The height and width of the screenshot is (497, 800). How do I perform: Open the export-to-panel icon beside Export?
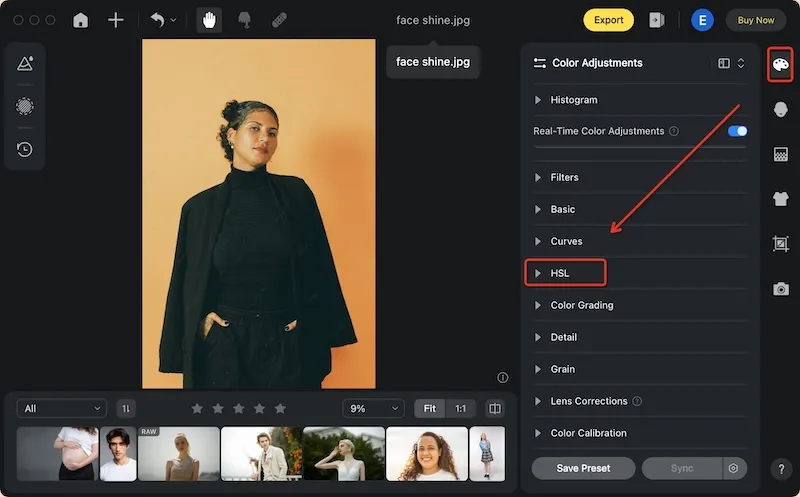click(657, 20)
